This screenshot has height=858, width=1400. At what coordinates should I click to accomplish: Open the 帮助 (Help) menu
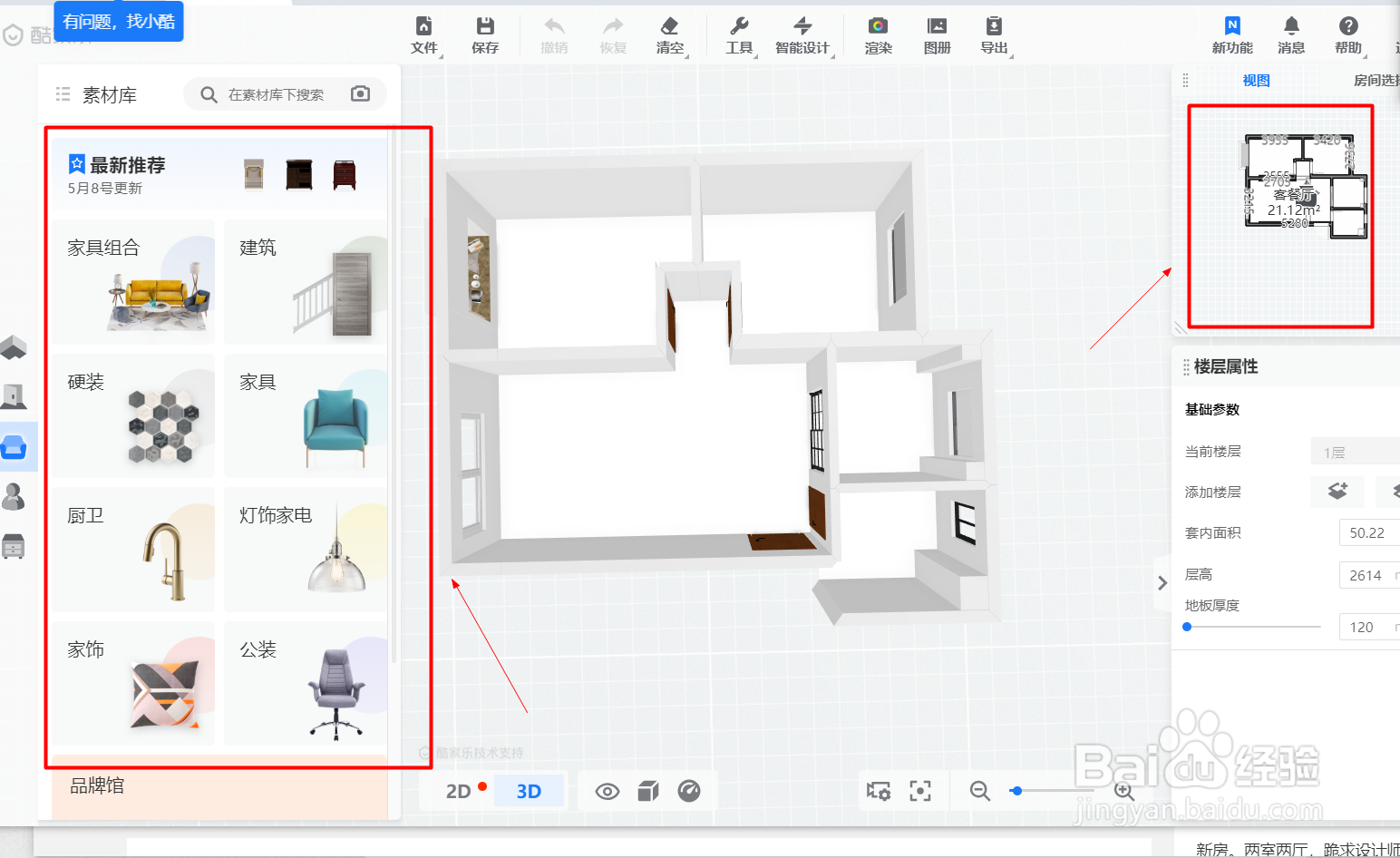(1348, 35)
